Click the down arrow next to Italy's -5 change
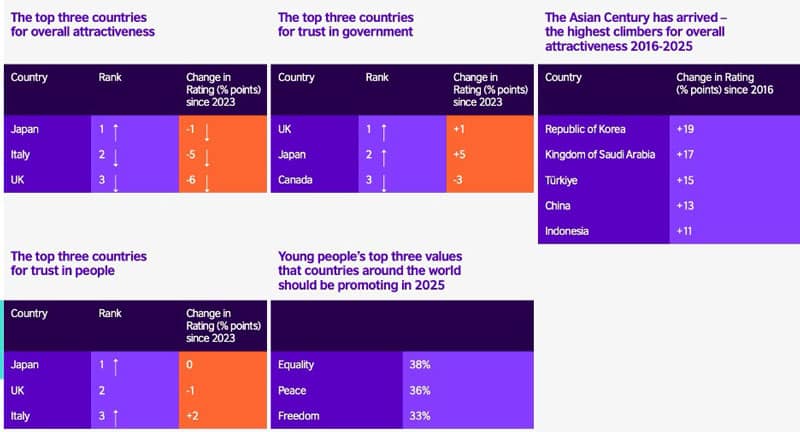Image resolution: width=800 pixels, height=432 pixels. pyautogui.click(x=208, y=156)
